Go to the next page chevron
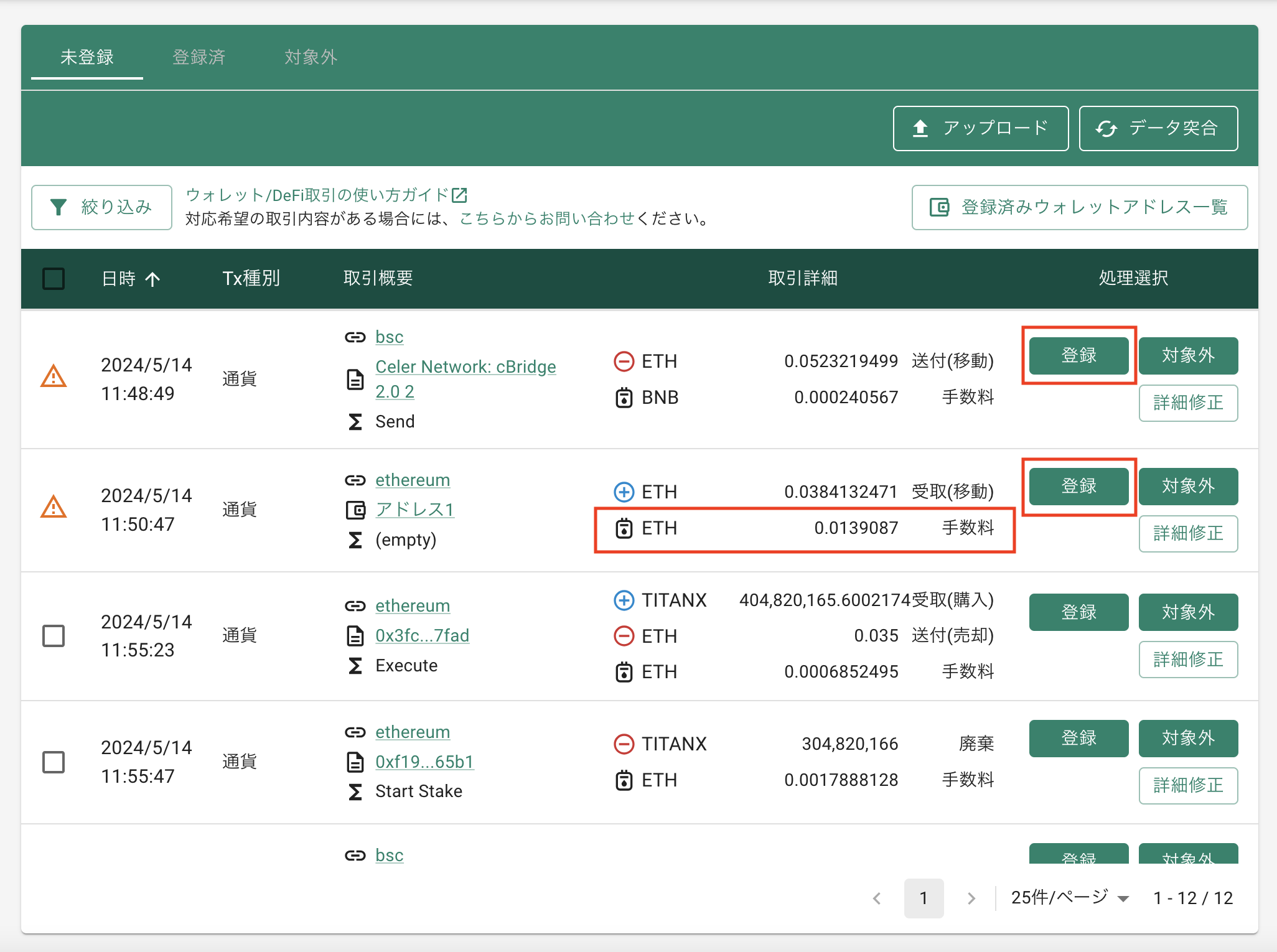This screenshot has height=952, width=1277. [971, 898]
